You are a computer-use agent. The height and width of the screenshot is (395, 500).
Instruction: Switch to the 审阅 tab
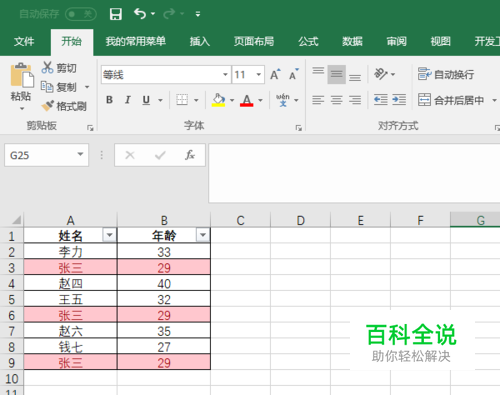pos(396,41)
